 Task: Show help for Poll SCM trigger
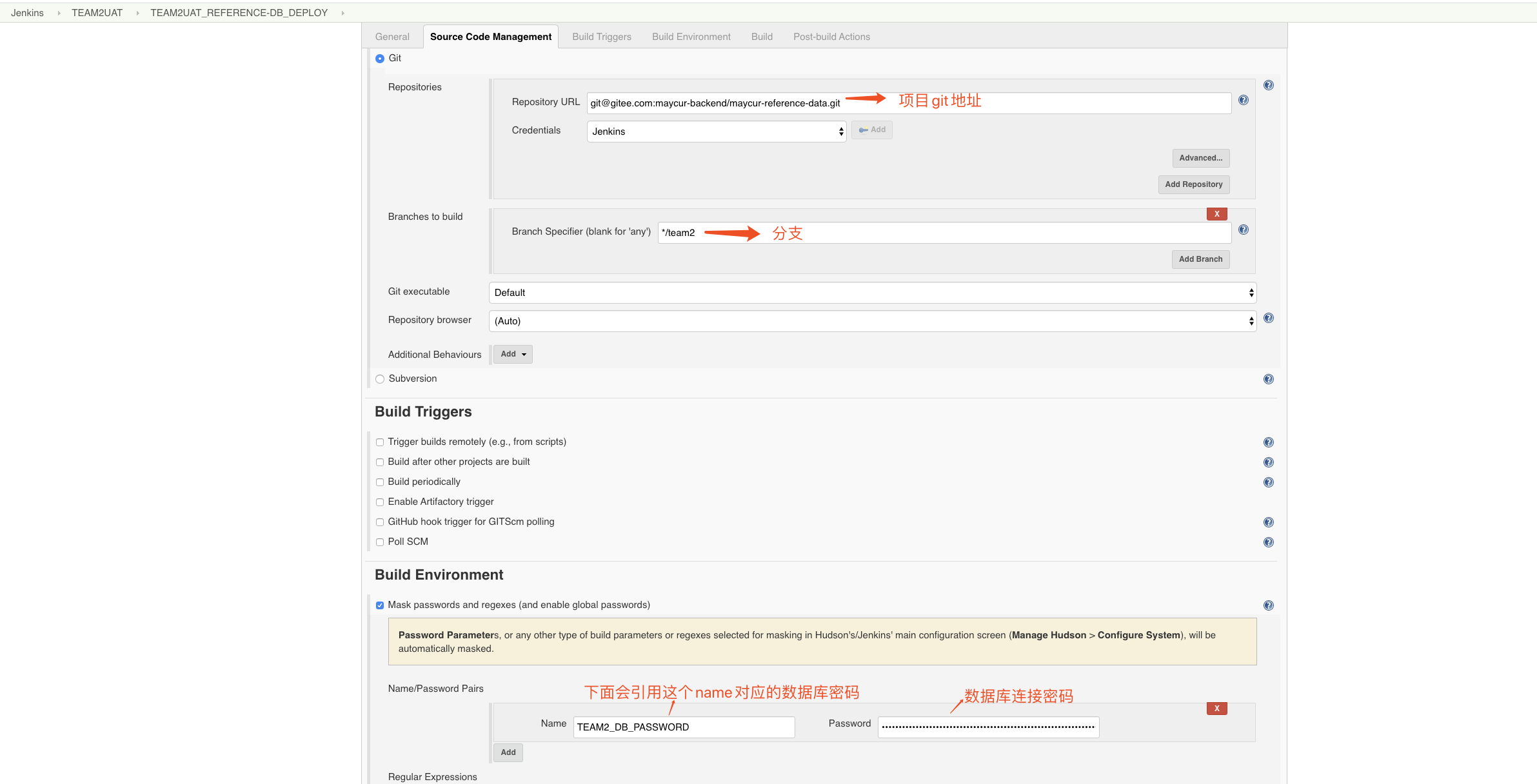[x=1268, y=542]
